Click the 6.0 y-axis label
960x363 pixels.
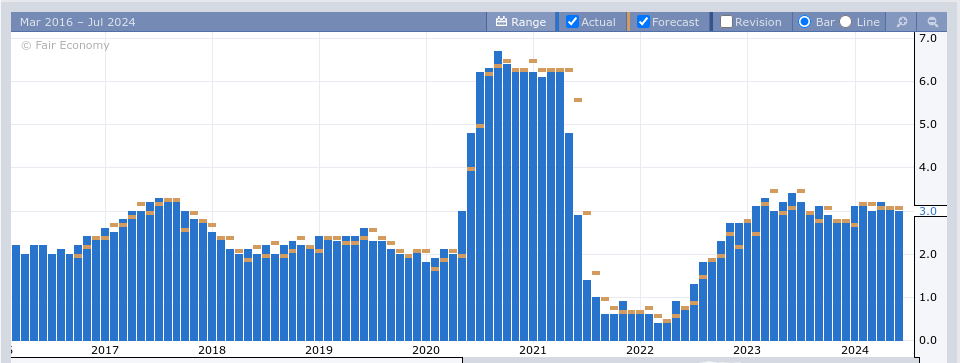coord(929,81)
